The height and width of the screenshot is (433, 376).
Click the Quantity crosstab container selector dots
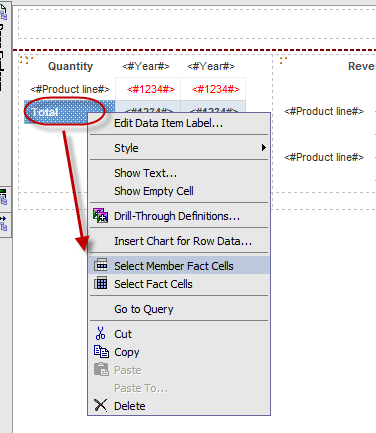tap(26, 60)
